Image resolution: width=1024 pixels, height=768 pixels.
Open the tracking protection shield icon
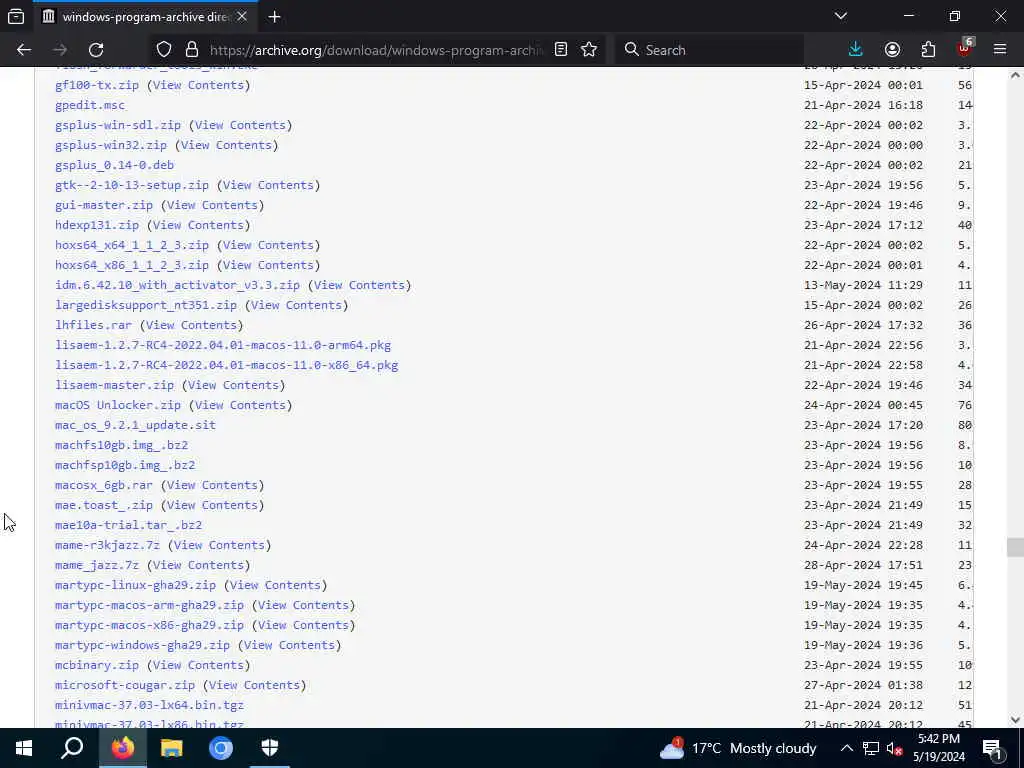(164, 50)
